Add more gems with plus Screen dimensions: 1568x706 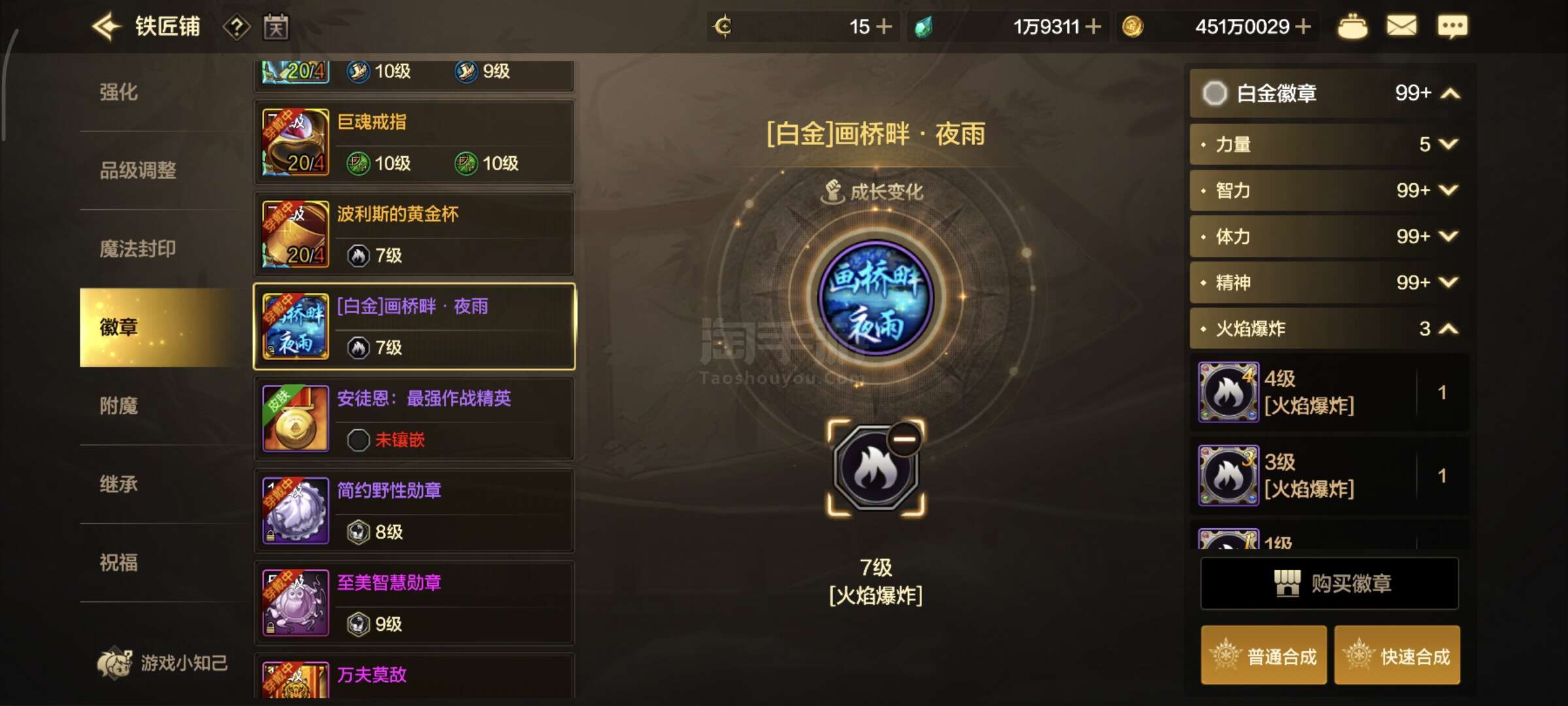click(x=1092, y=27)
